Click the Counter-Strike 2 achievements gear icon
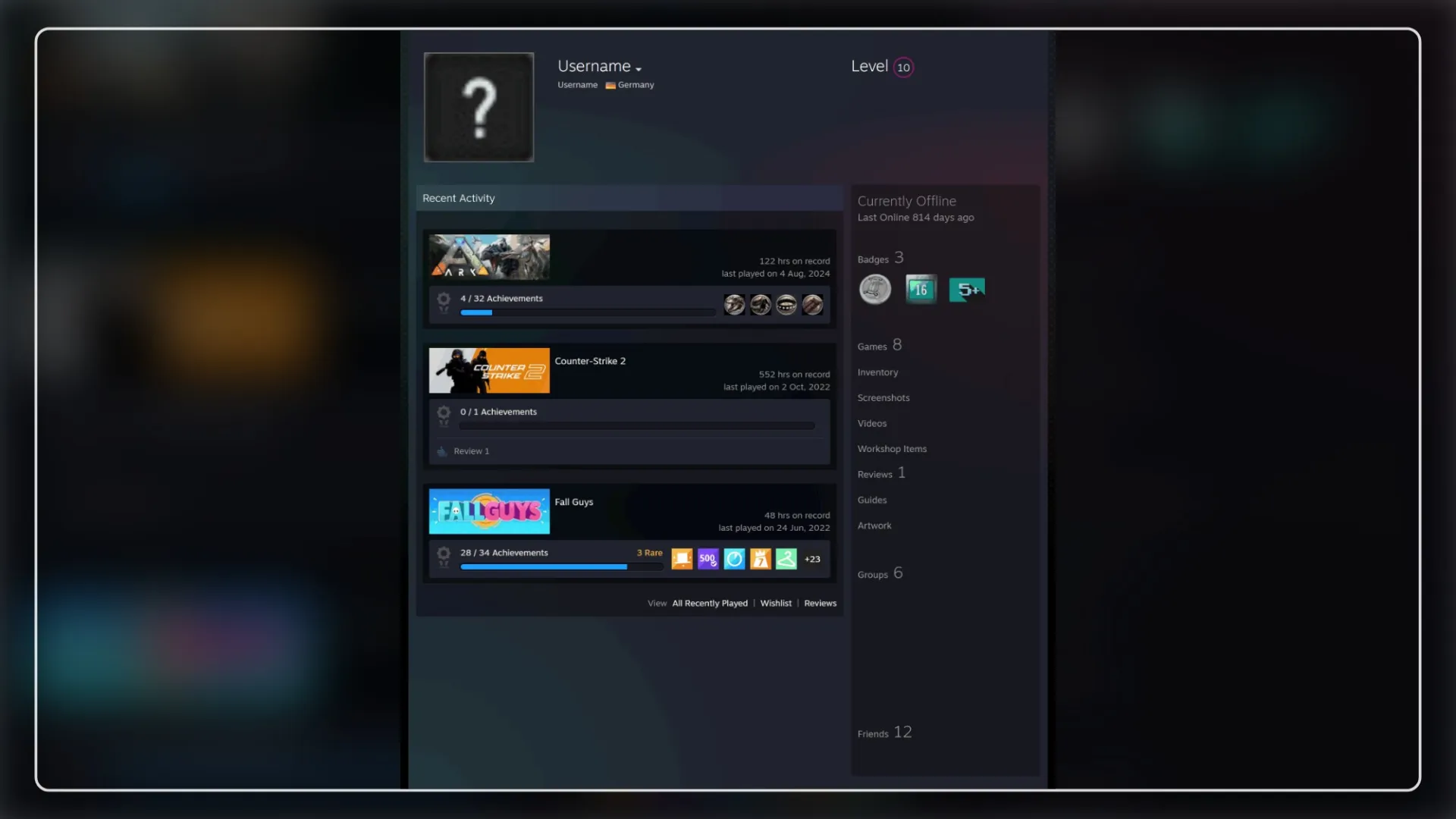The height and width of the screenshot is (819, 1456). (x=444, y=416)
